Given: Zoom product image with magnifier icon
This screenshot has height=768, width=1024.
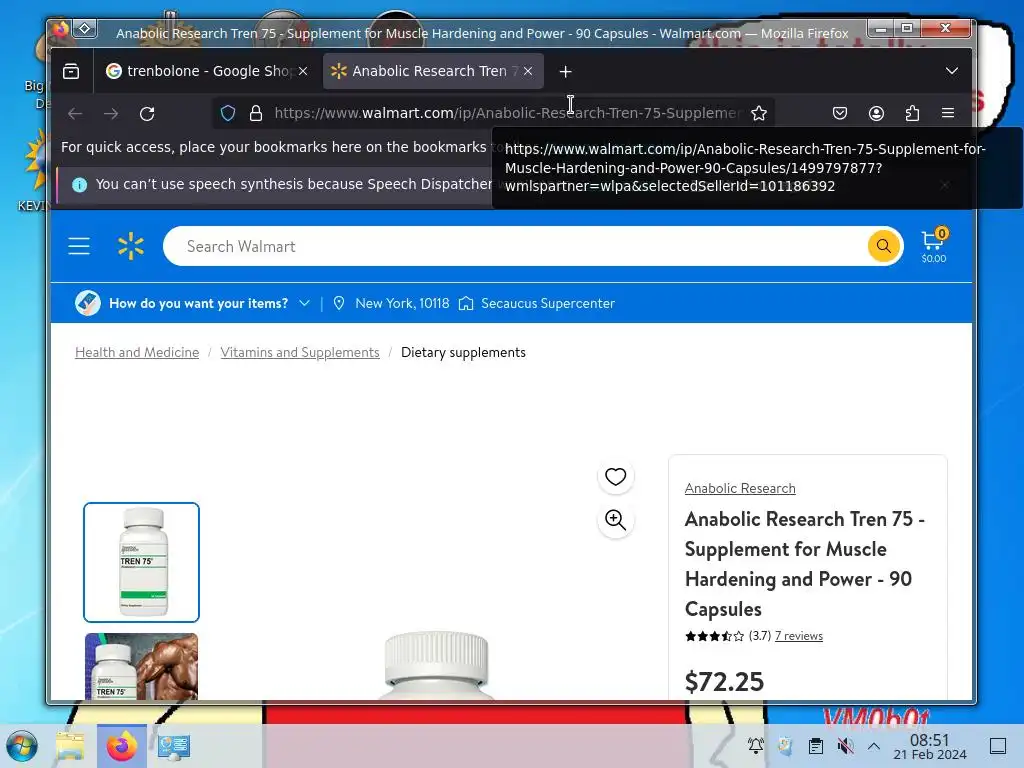Looking at the screenshot, I should click(615, 520).
